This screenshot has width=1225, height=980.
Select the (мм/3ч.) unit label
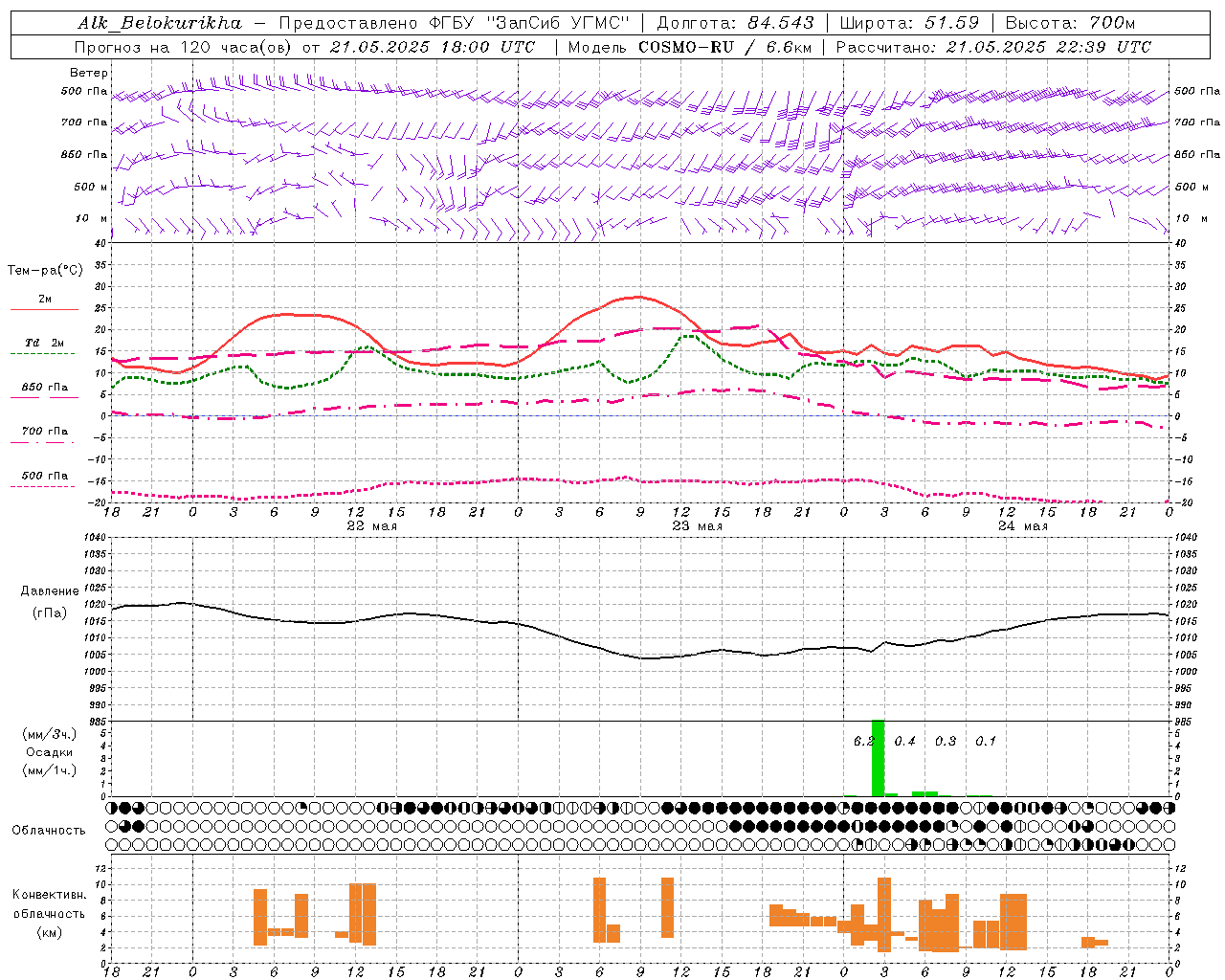50,733
